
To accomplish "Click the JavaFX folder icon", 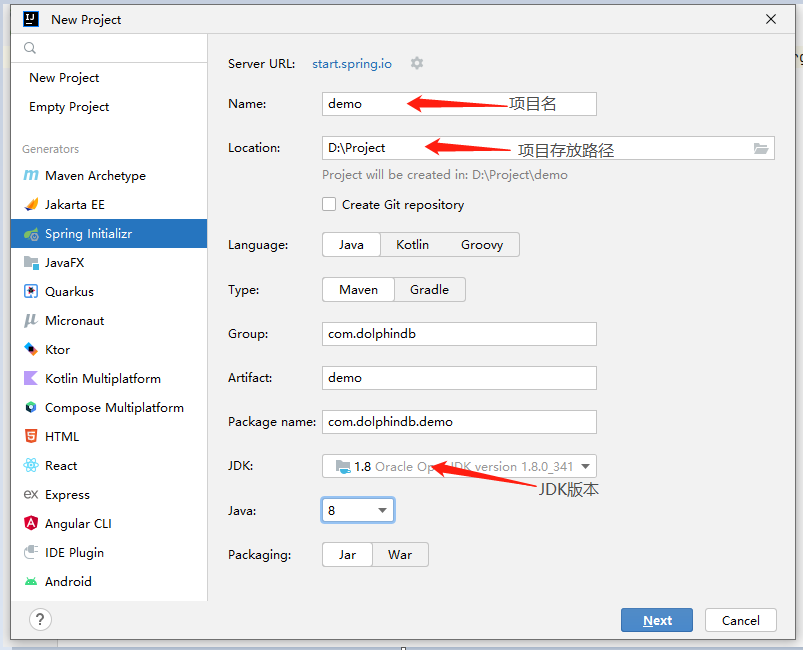I will [x=31, y=263].
